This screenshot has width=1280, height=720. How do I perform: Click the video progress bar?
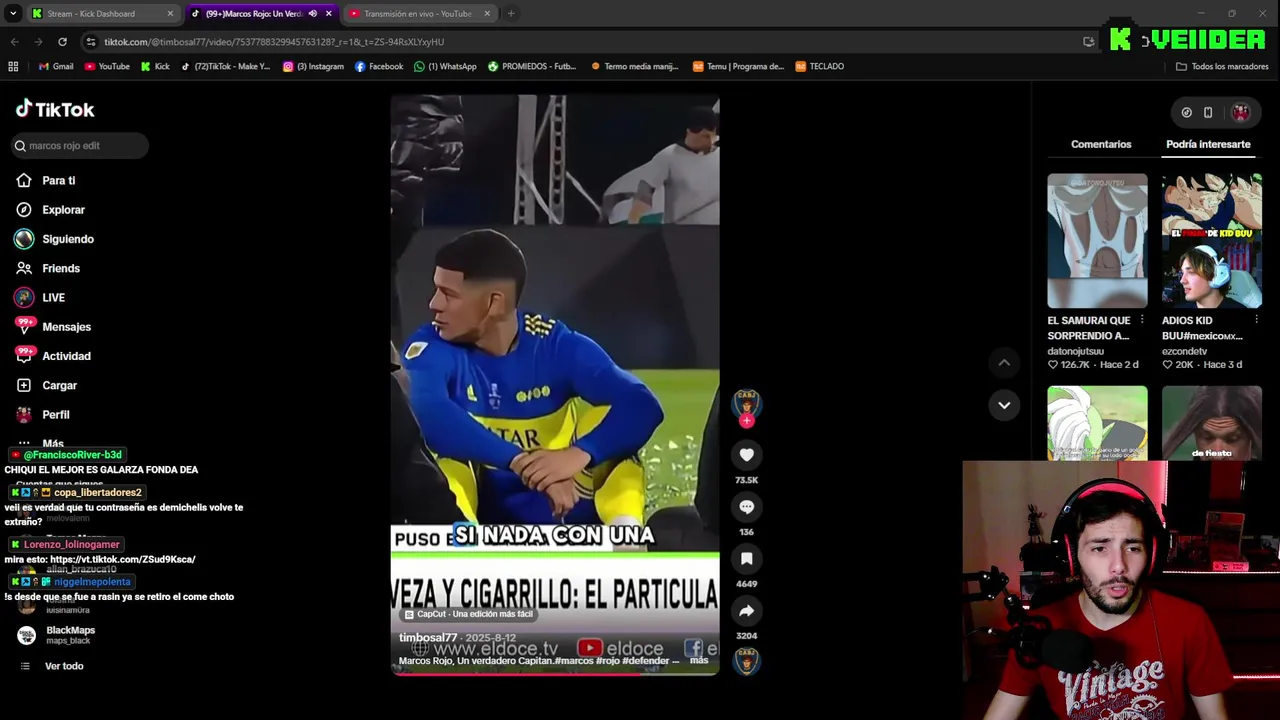tap(555, 673)
